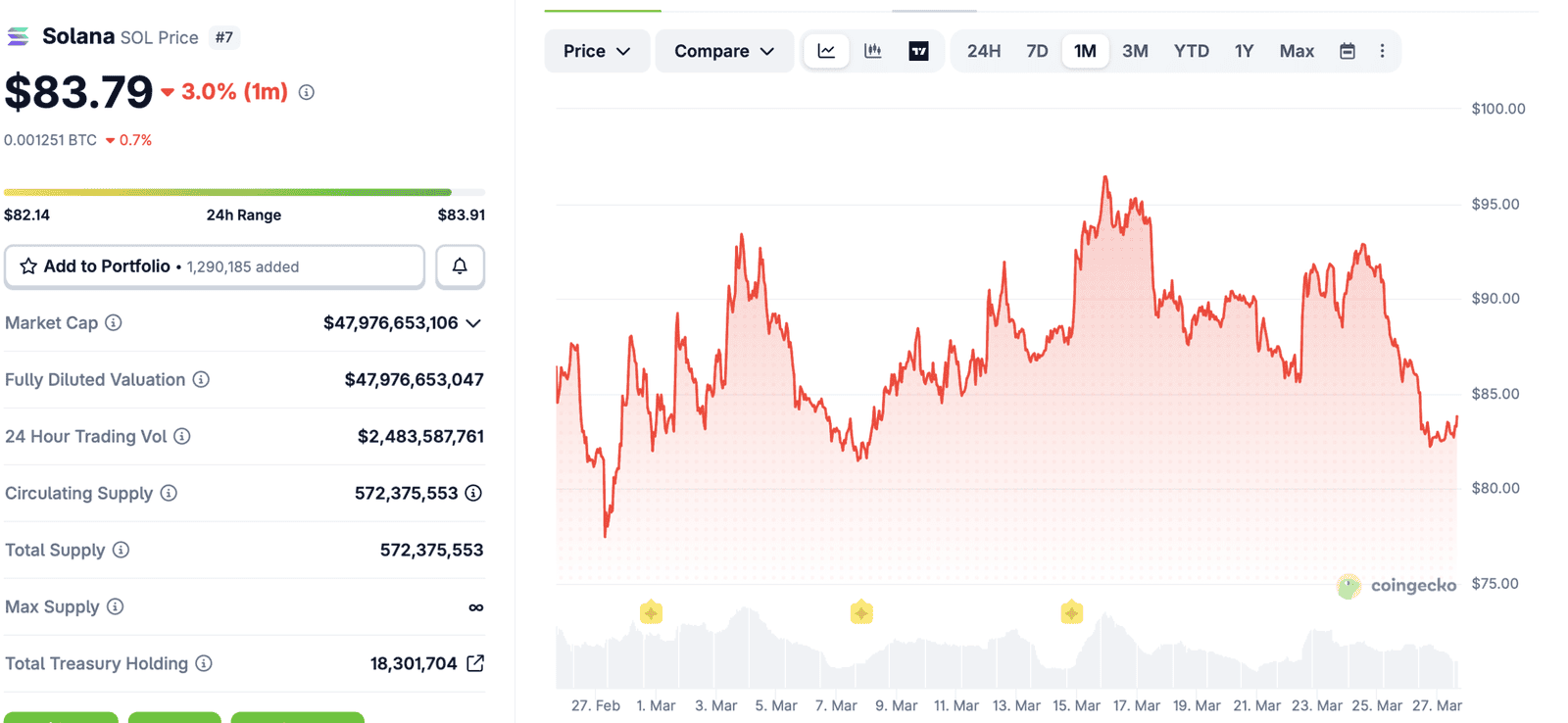Select the YTD time range
This screenshot has height=723, width=1568.
pos(1192,51)
